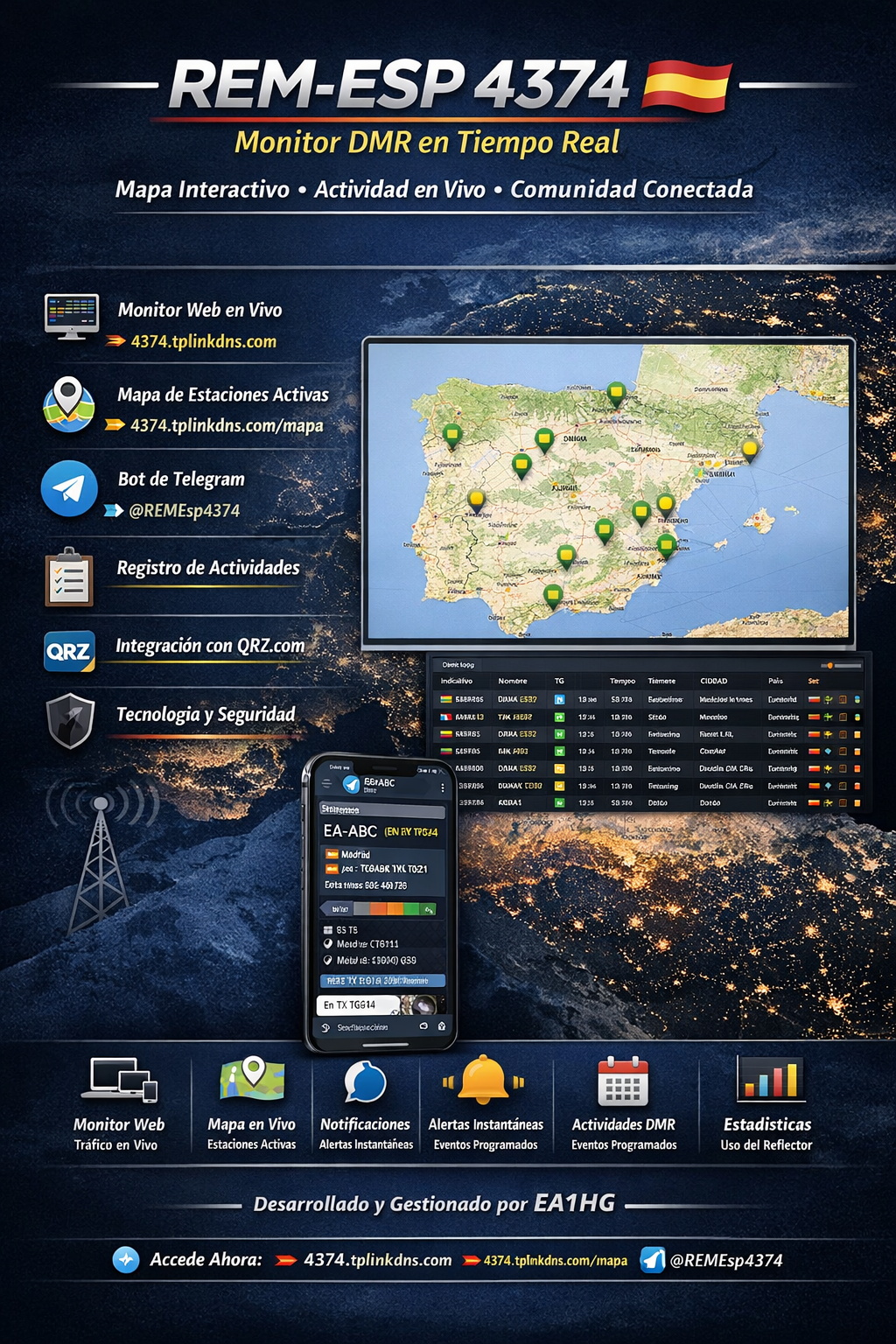Open the 4374.tplinkdns.com link under Monitor Web en Vivo

(203, 342)
